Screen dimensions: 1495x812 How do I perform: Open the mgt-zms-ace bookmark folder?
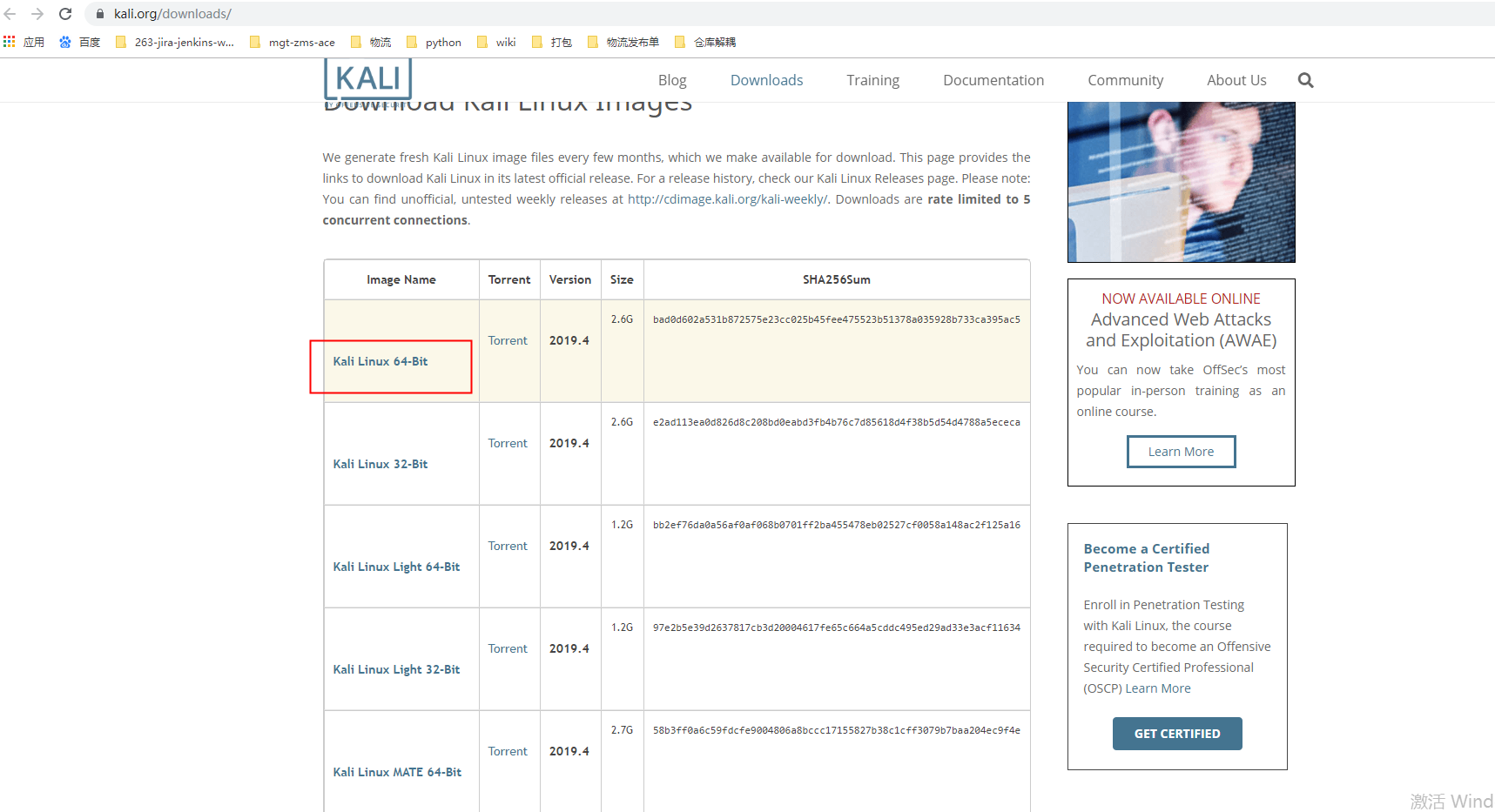click(293, 42)
